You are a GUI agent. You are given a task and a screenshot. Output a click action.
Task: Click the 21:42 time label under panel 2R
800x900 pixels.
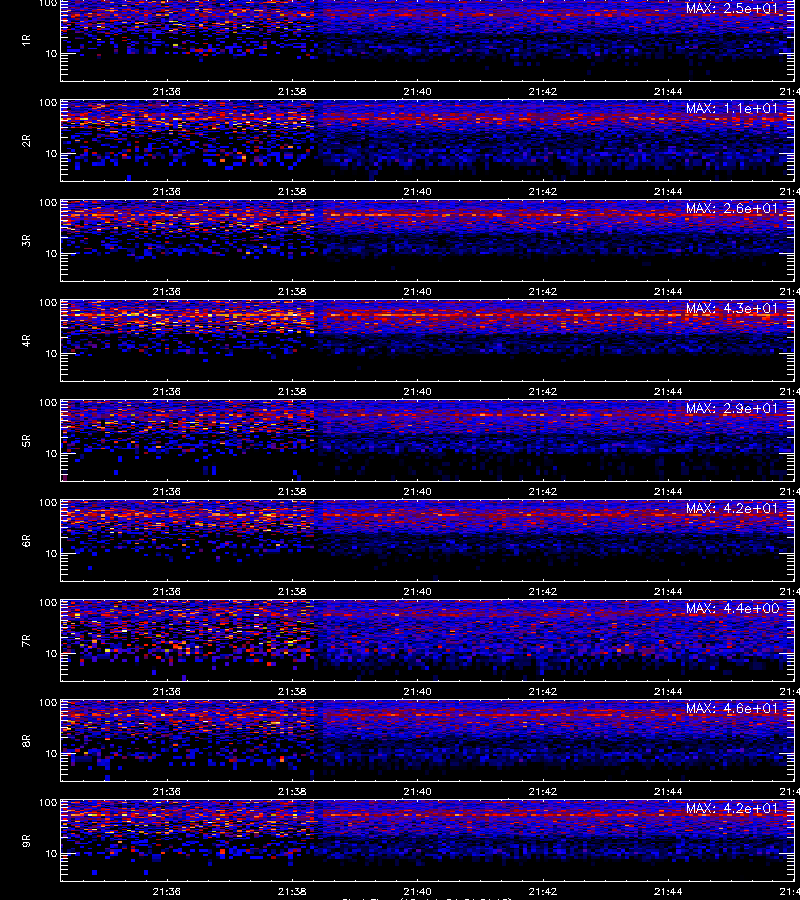click(x=542, y=192)
